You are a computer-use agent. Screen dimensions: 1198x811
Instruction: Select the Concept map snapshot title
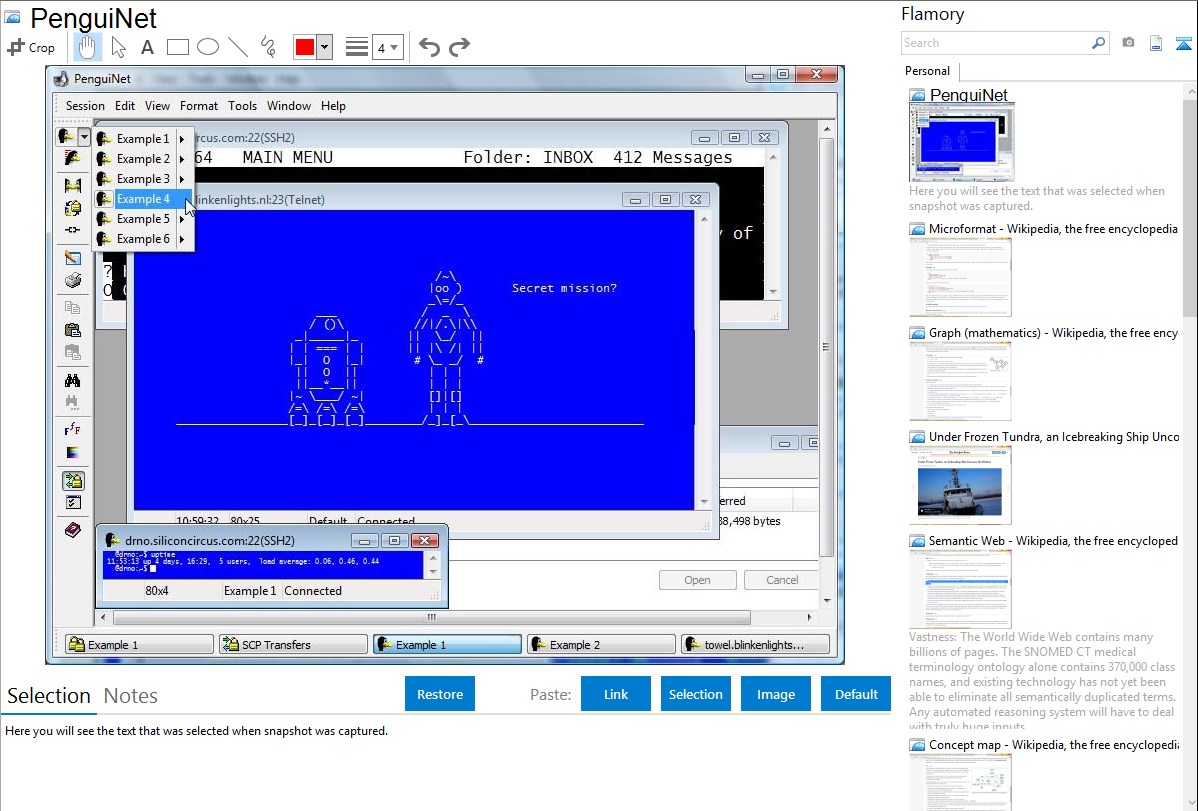coord(1054,745)
